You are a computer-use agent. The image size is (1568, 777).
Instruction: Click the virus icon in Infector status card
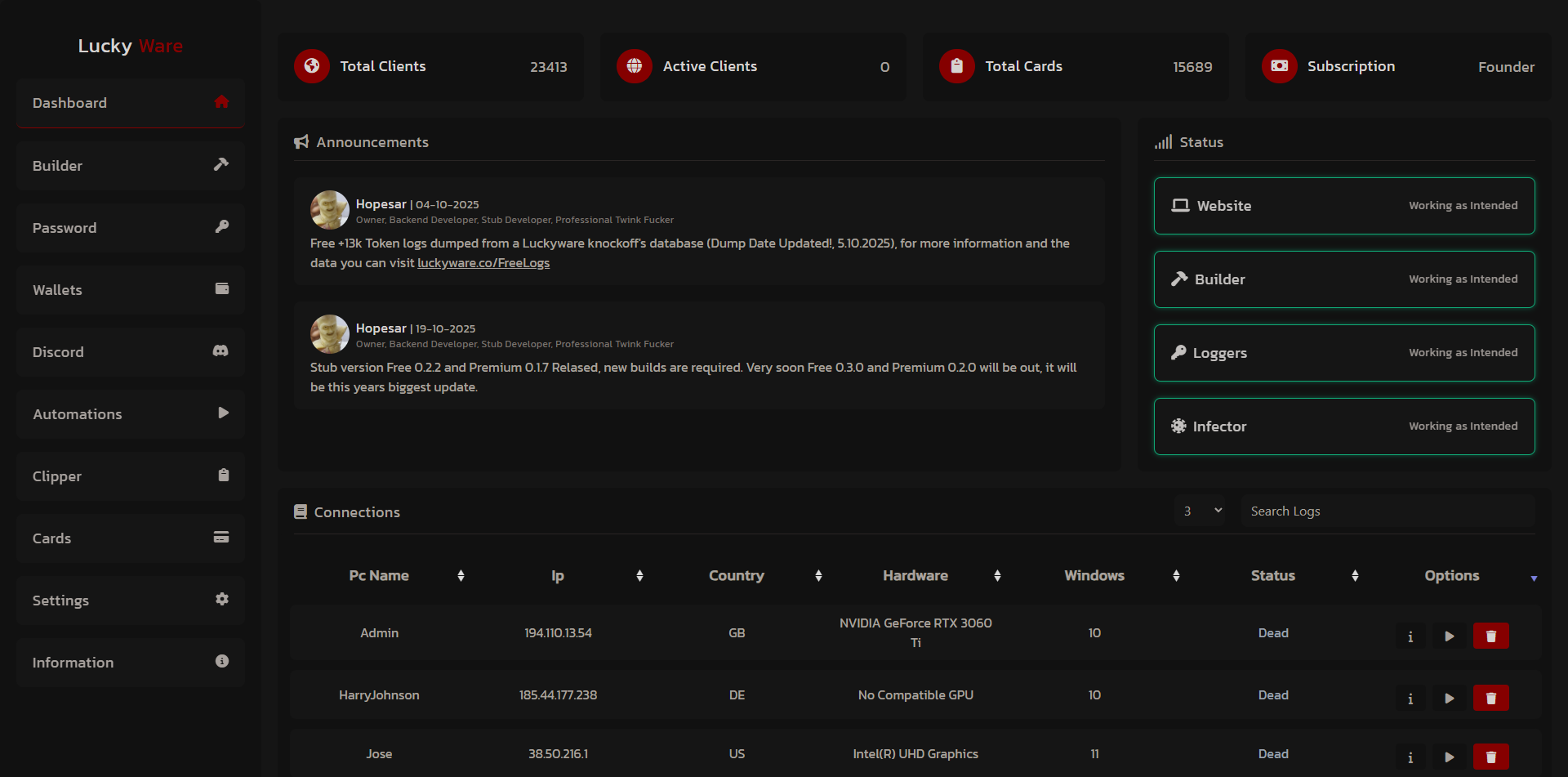coord(1178,426)
